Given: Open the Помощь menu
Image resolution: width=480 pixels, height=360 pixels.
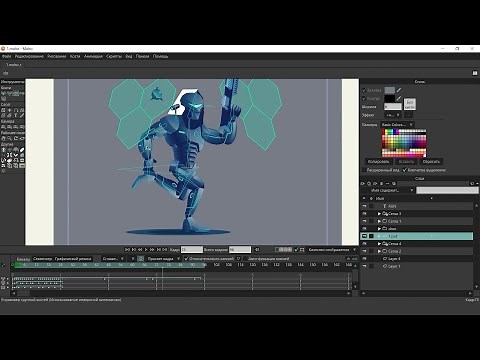Looking at the screenshot, I should click(160, 56).
